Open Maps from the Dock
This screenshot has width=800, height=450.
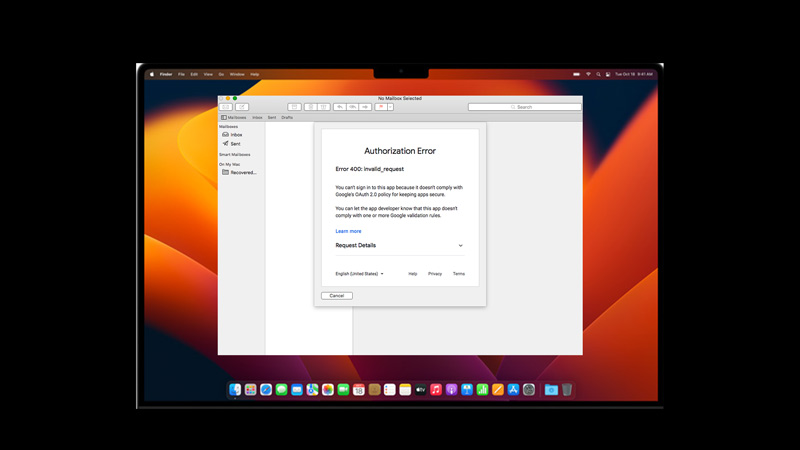coord(312,390)
